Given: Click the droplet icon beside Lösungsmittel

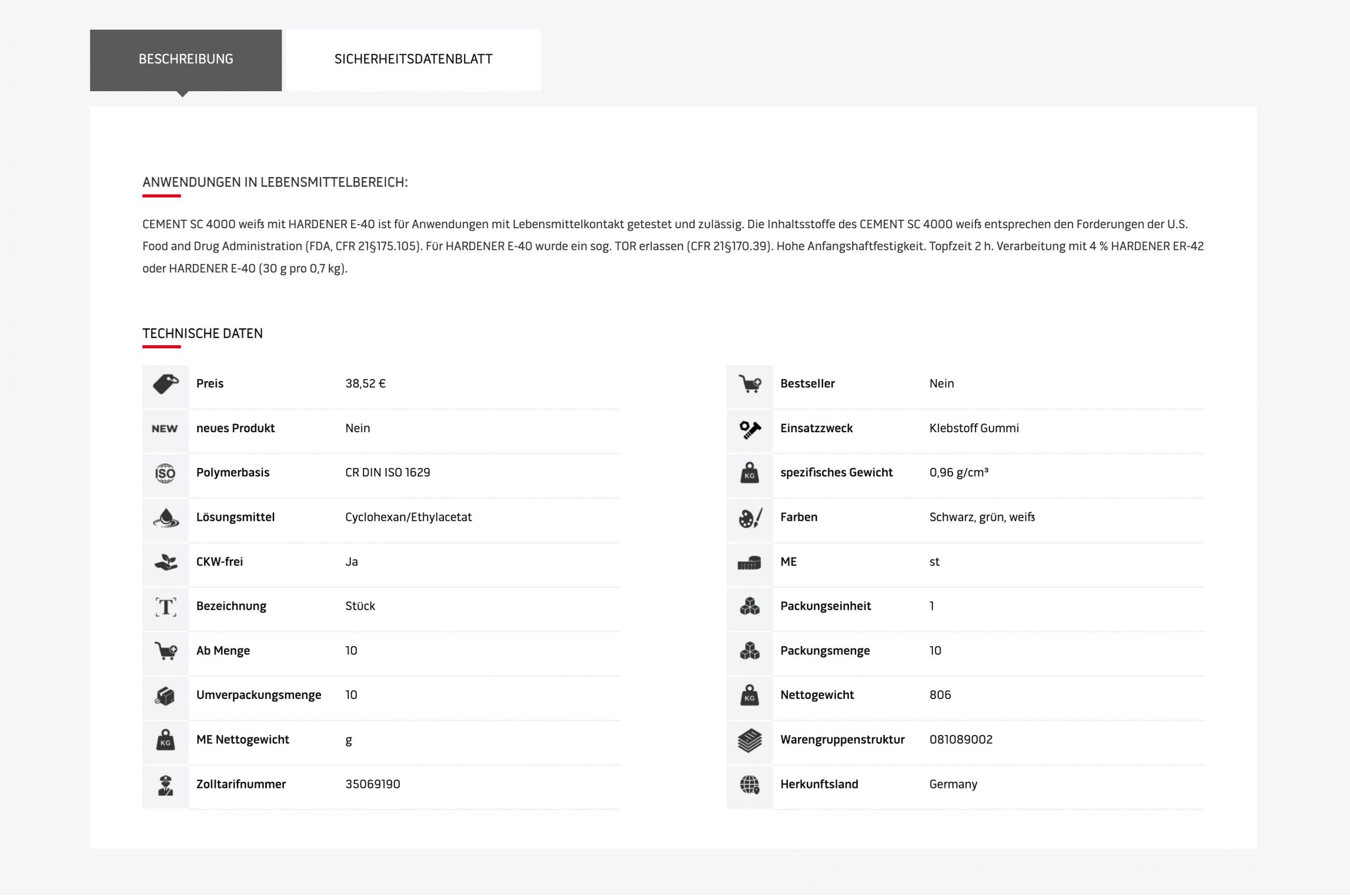Looking at the screenshot, I should click(165, 518).
